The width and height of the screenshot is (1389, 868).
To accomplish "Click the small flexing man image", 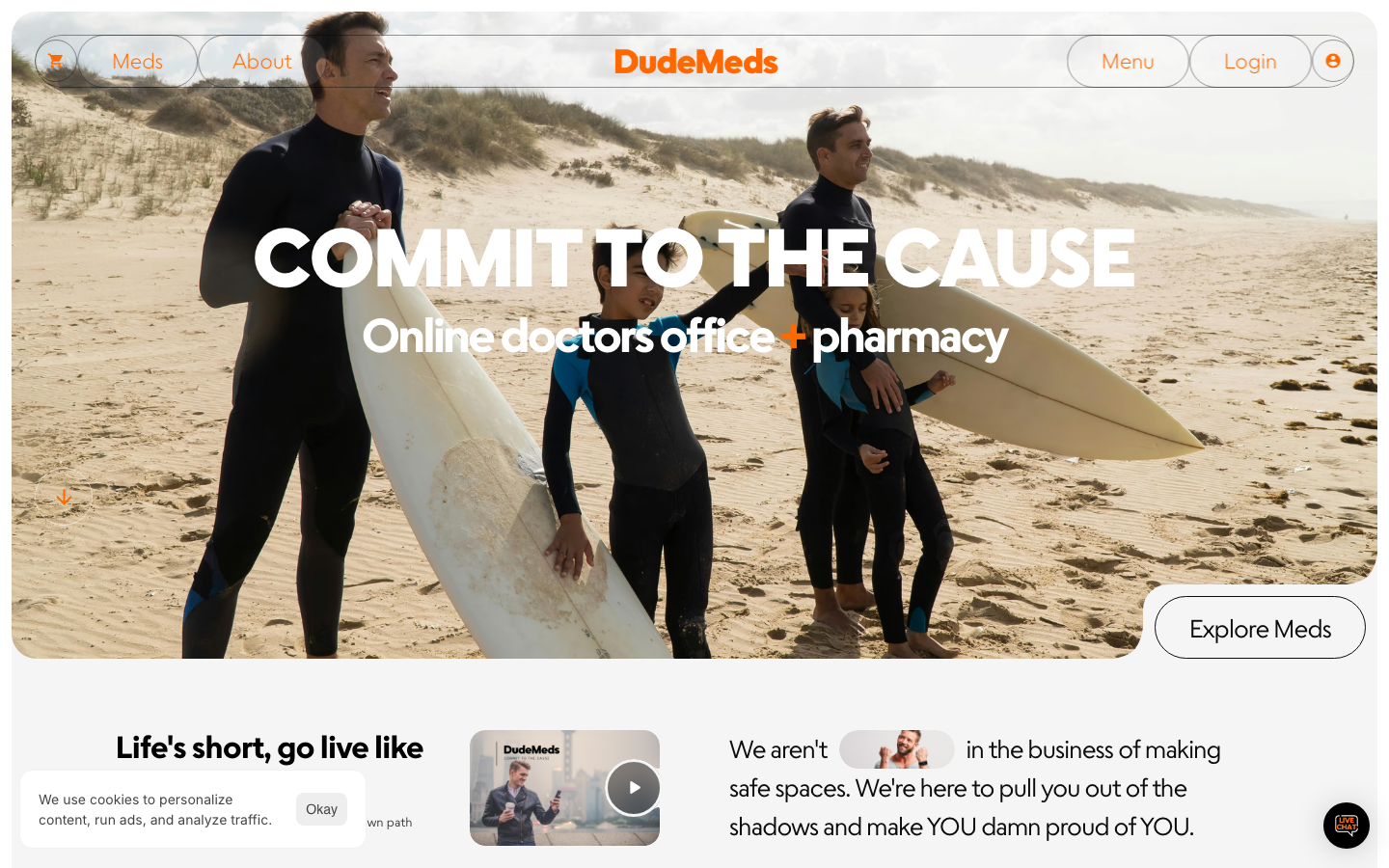I will tap(896, 749).
